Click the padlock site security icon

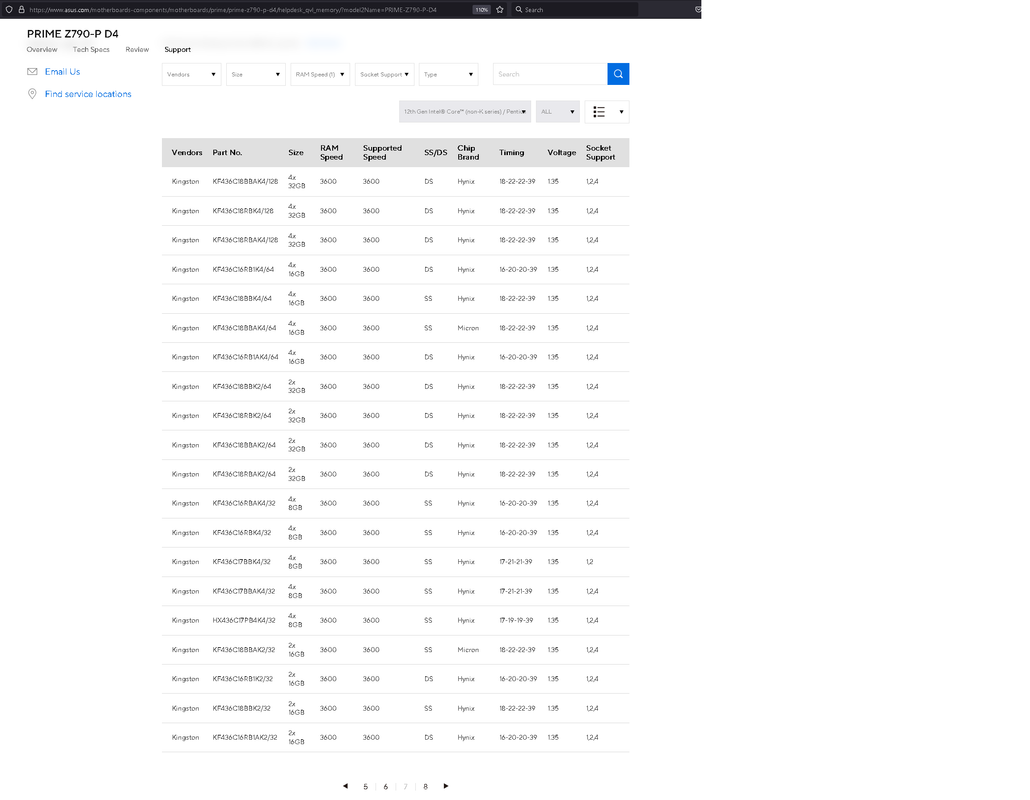(22, 10)
